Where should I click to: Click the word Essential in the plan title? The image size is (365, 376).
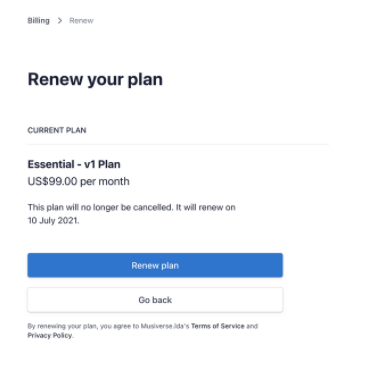51,164
